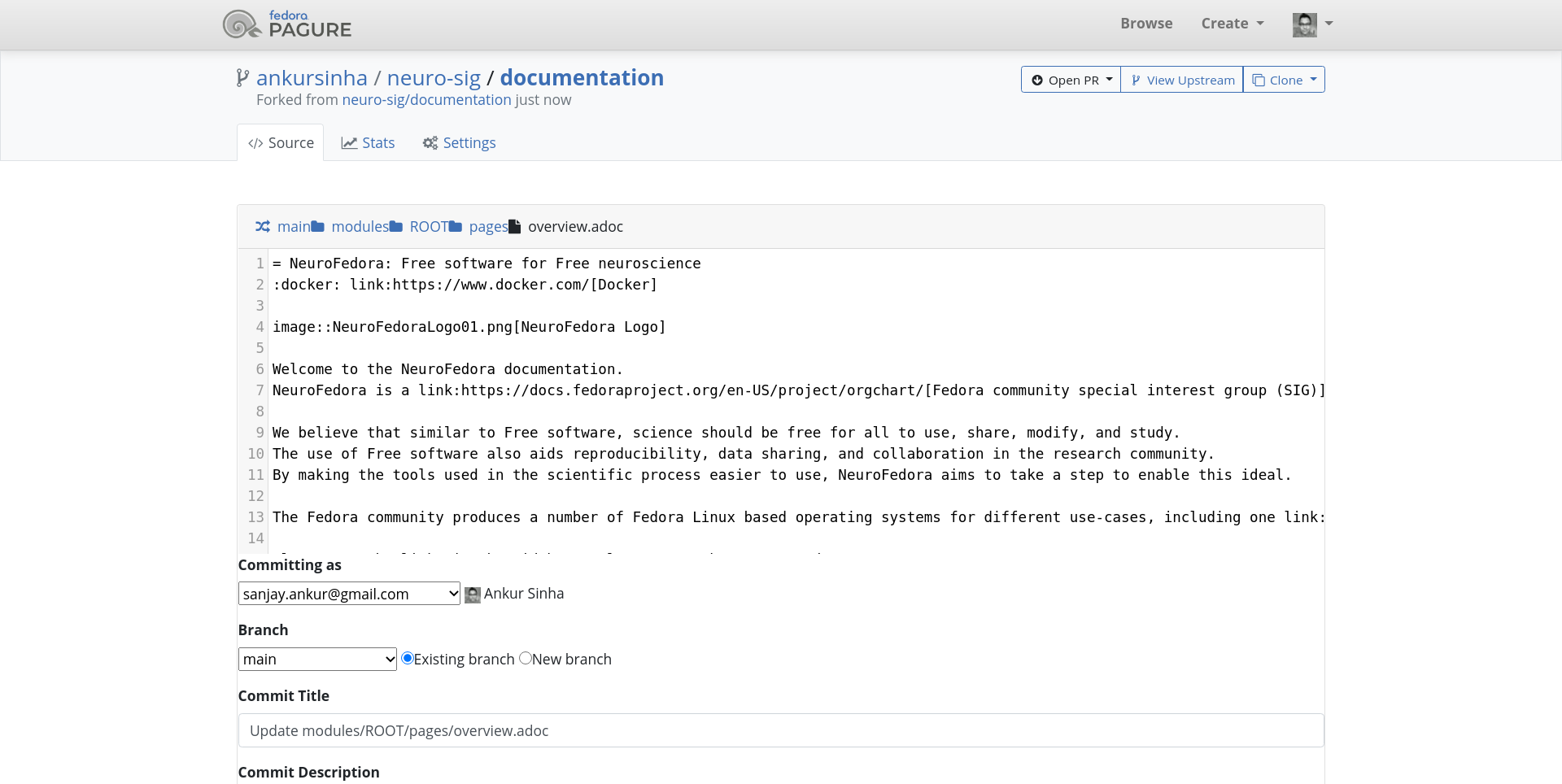Screen dimensions: 1562x784
Task: Click 'overview.adoc' file name in breadcrumb
Action: (x=576, y=227)
